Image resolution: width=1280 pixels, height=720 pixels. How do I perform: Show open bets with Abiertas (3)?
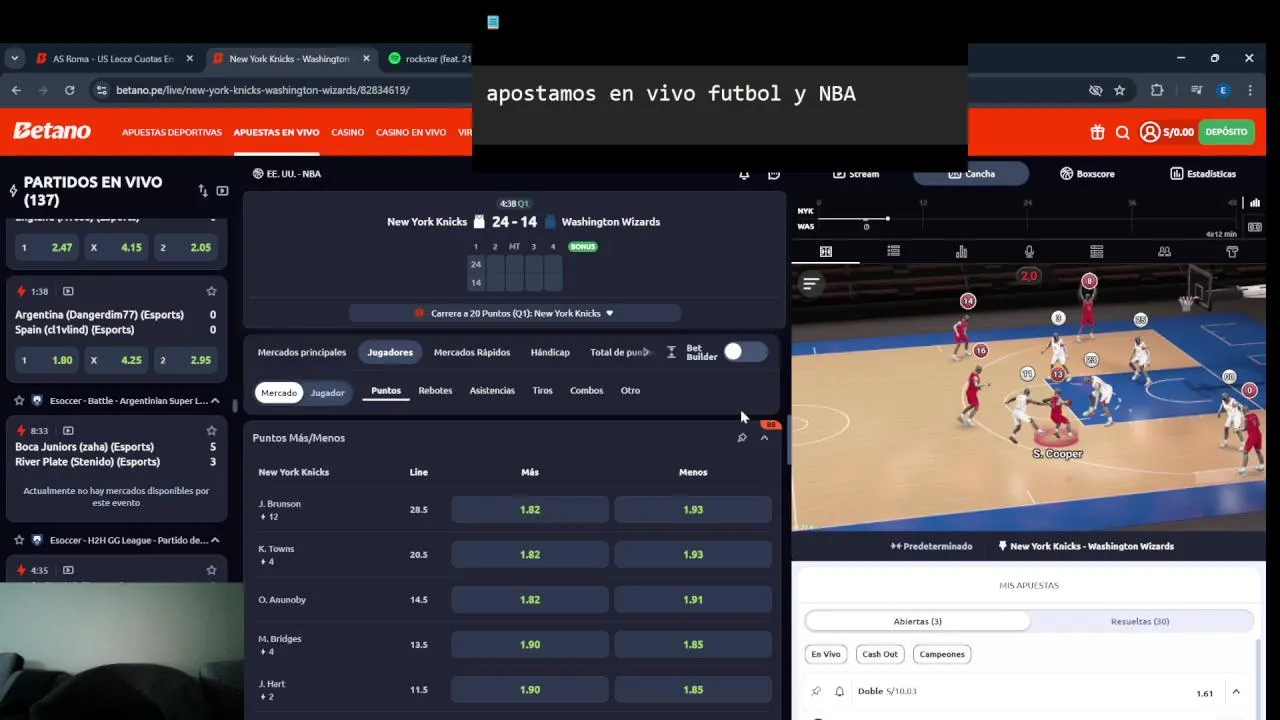coord(917,621)
